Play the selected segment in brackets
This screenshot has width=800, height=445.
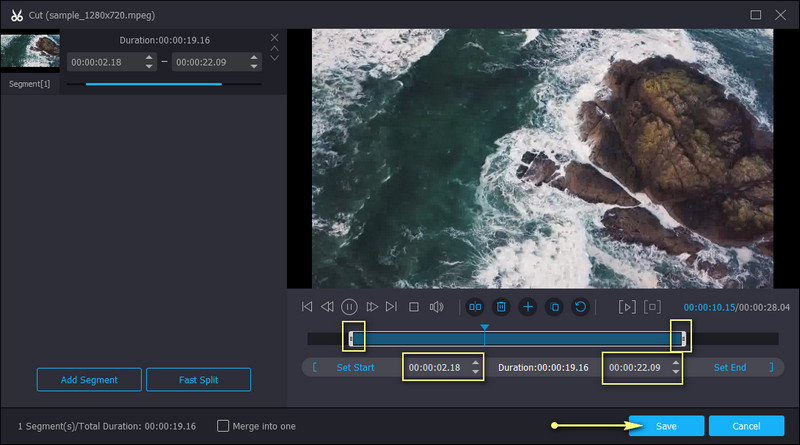[627, 307]
